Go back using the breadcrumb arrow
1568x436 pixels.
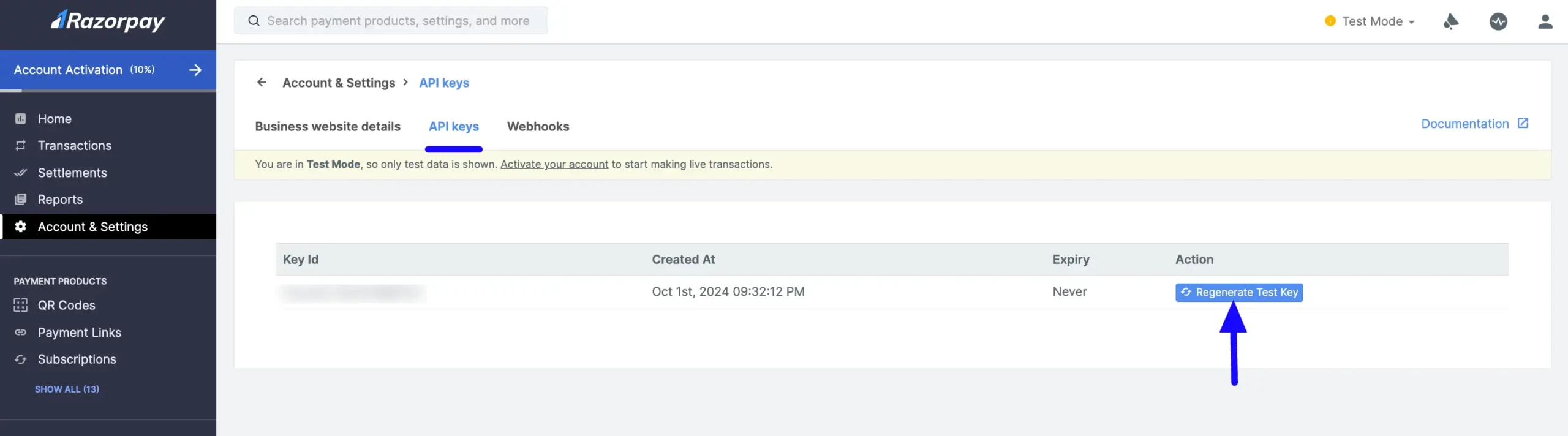tap(262, 82)
